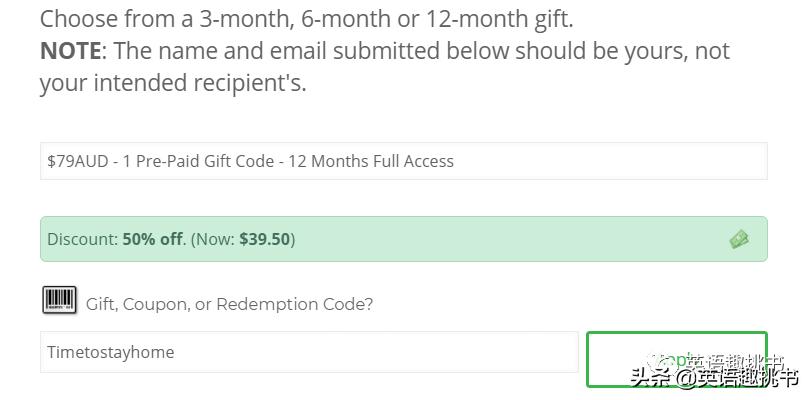This screenshot has width=811, height=400.
Task: Click the Gift, Coupon, or Redemption Code label
Action: [x=229, y=304]
